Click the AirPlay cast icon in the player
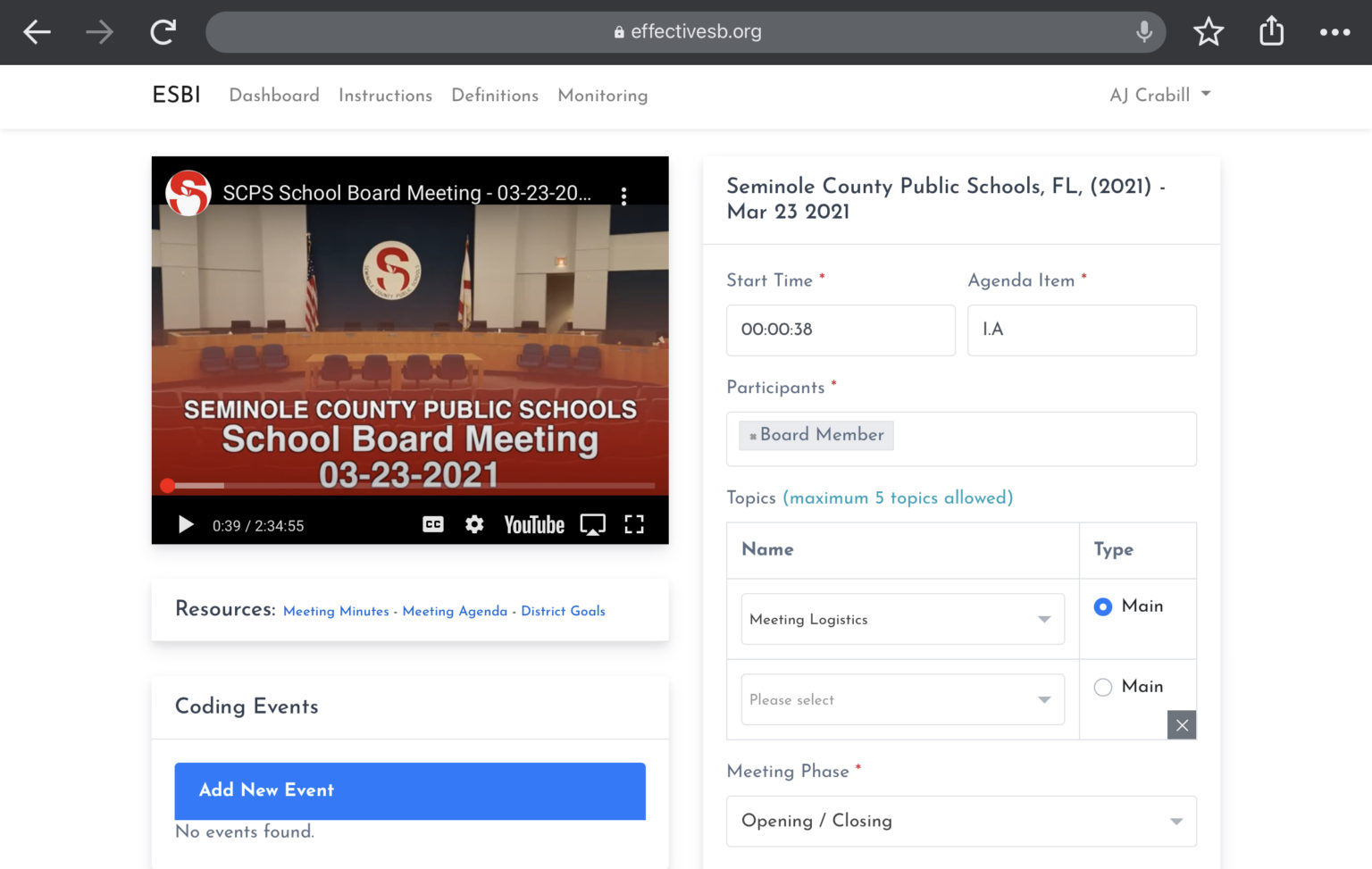The height and width of the screenshot is (869, 1372). click(x=593, y=525)
